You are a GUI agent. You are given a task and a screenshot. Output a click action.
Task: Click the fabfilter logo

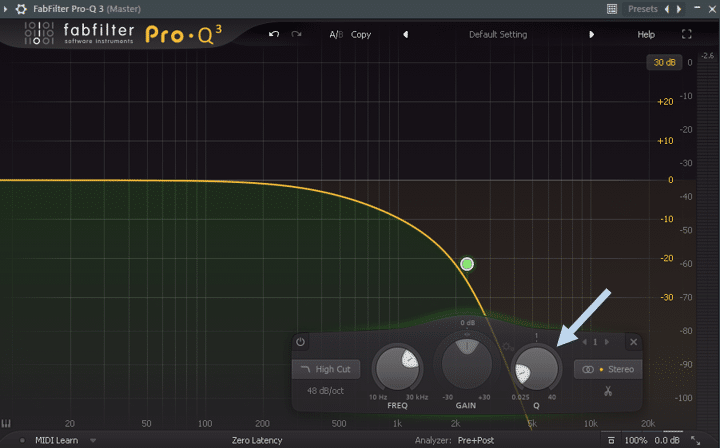click(x=99, y=33)
